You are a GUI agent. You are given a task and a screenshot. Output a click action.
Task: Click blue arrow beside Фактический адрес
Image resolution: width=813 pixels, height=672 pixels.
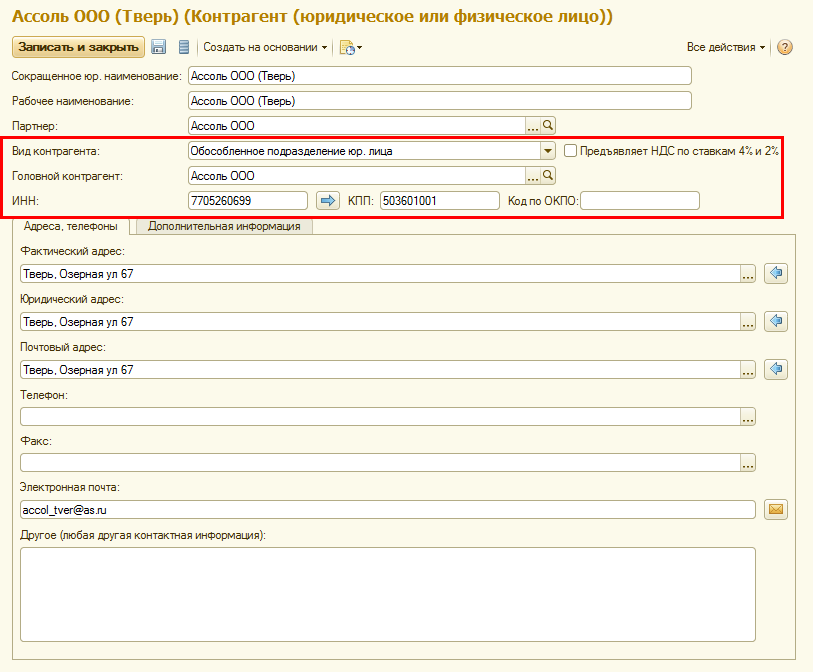coord(776,273)
